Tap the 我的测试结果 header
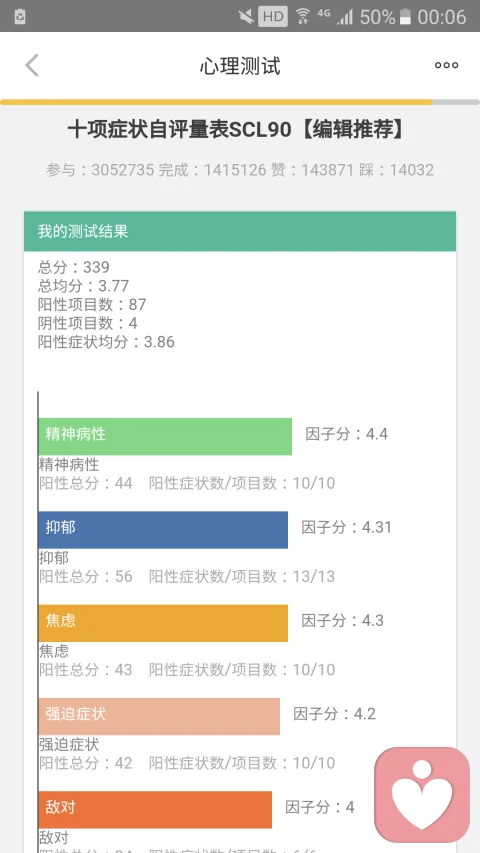The height and width of the screenshot is (853, 480). click(x=240, y=231)
